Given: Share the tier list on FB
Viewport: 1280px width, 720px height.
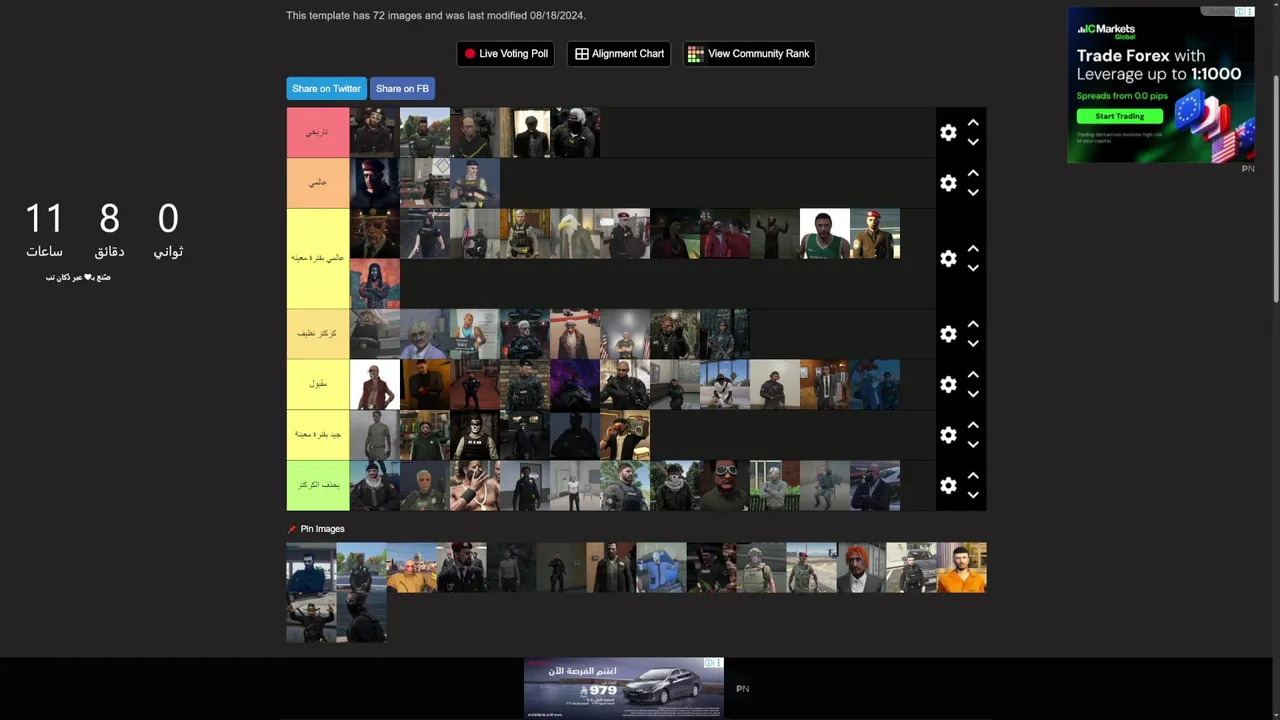Looking at the screenshot, I should pos(402,89).
